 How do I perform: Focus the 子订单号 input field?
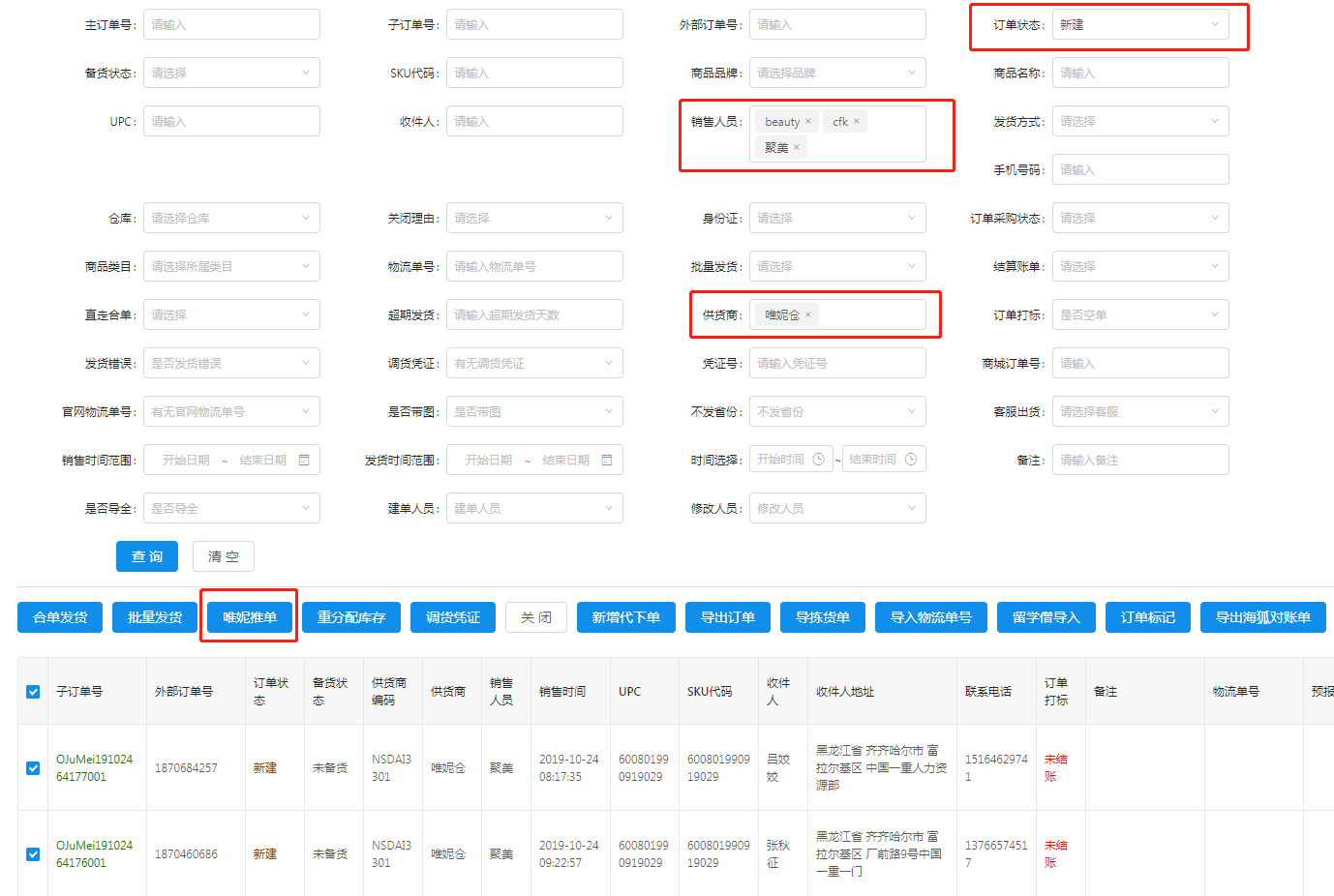(534, 24)
